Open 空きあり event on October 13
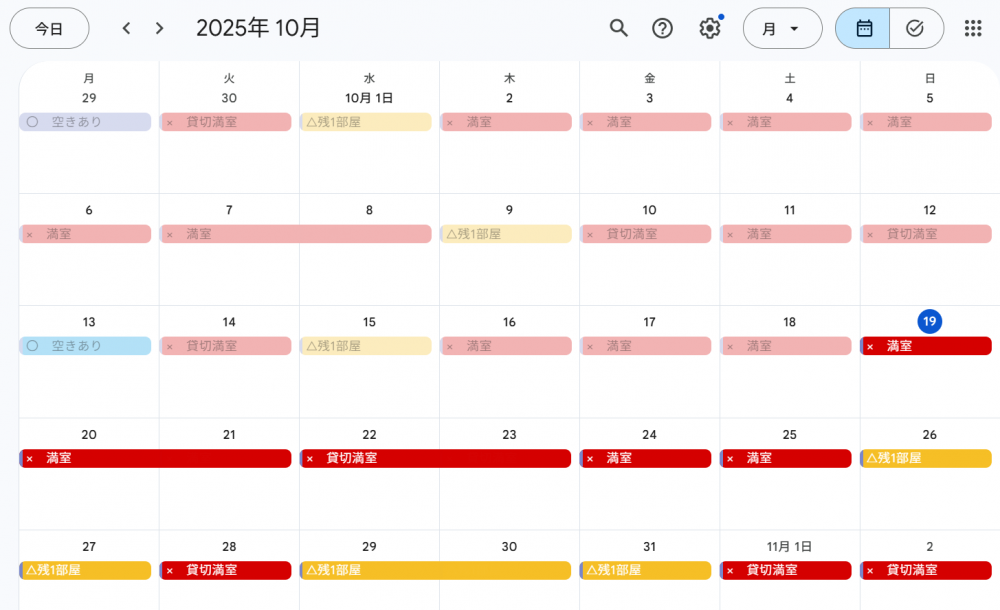Image resolution: width=1000 pixels, height=610 pixels. point(85,346)
